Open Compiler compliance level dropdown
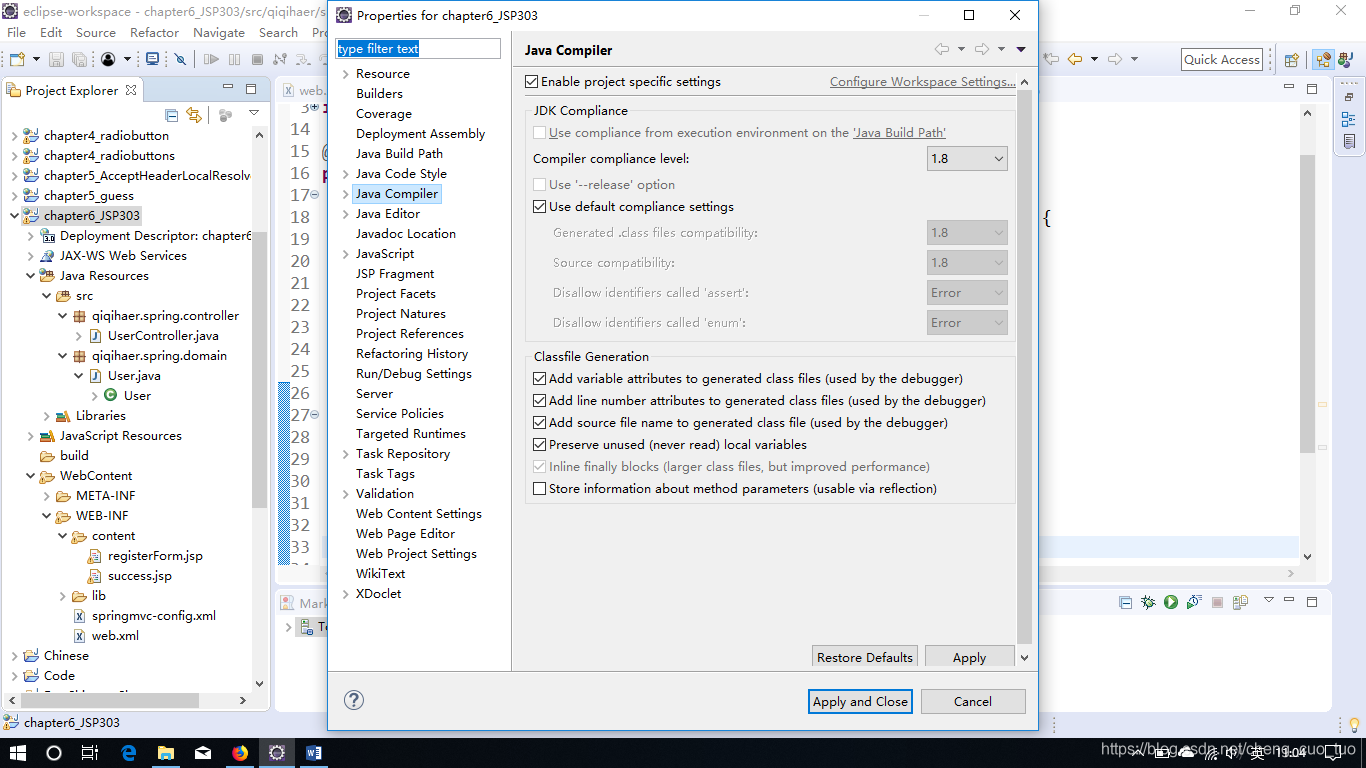The width and height of the screenshot is (1366, 768). [967, 158]
